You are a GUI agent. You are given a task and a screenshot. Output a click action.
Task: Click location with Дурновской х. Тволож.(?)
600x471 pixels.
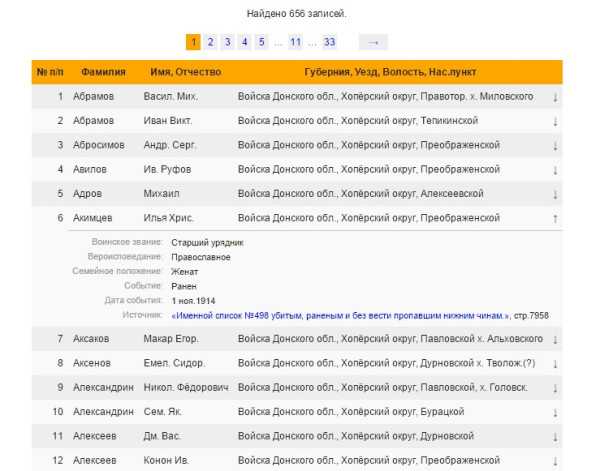tap(386, 363)
